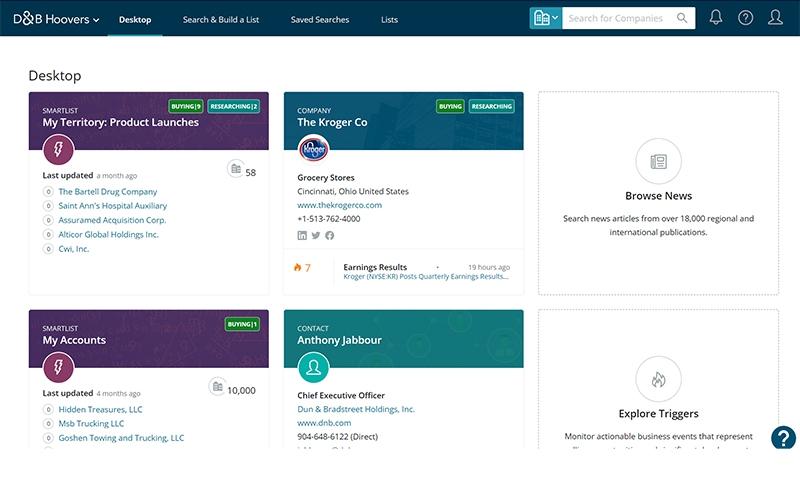The height and width of the screenshot is (500, 800).
Task: Click the flame trigger icon beside 7
Action: (x=297, y=267)
